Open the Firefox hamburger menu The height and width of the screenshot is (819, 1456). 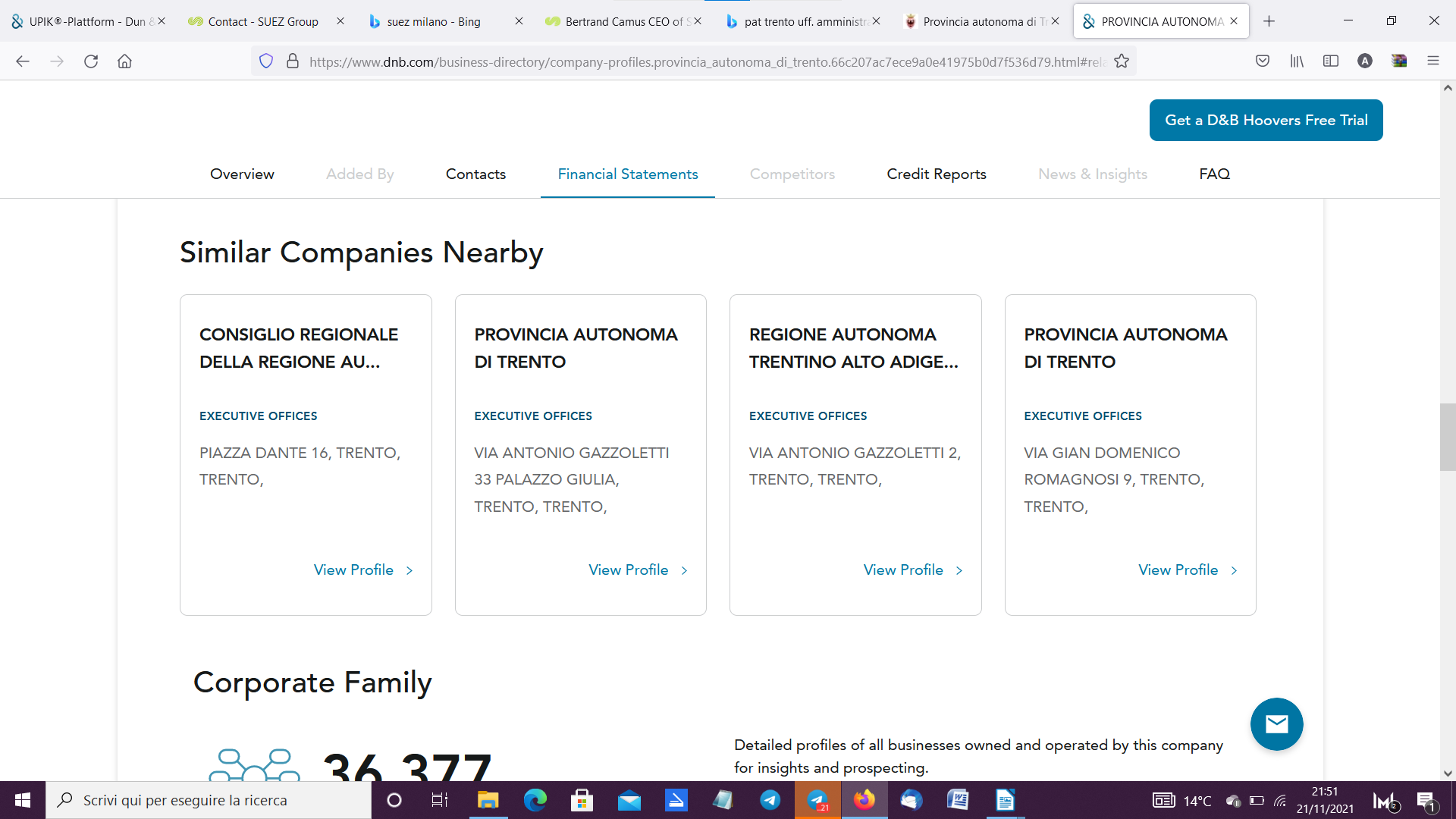click(x=1433, y=61)
